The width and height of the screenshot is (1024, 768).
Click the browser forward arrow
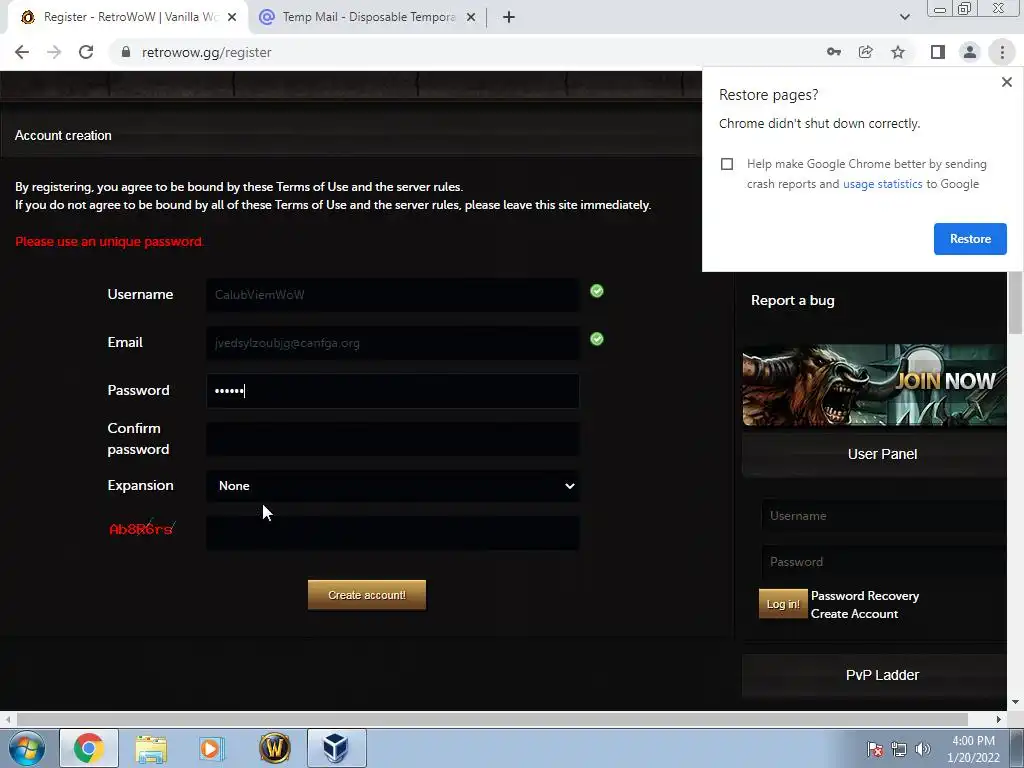54,52
